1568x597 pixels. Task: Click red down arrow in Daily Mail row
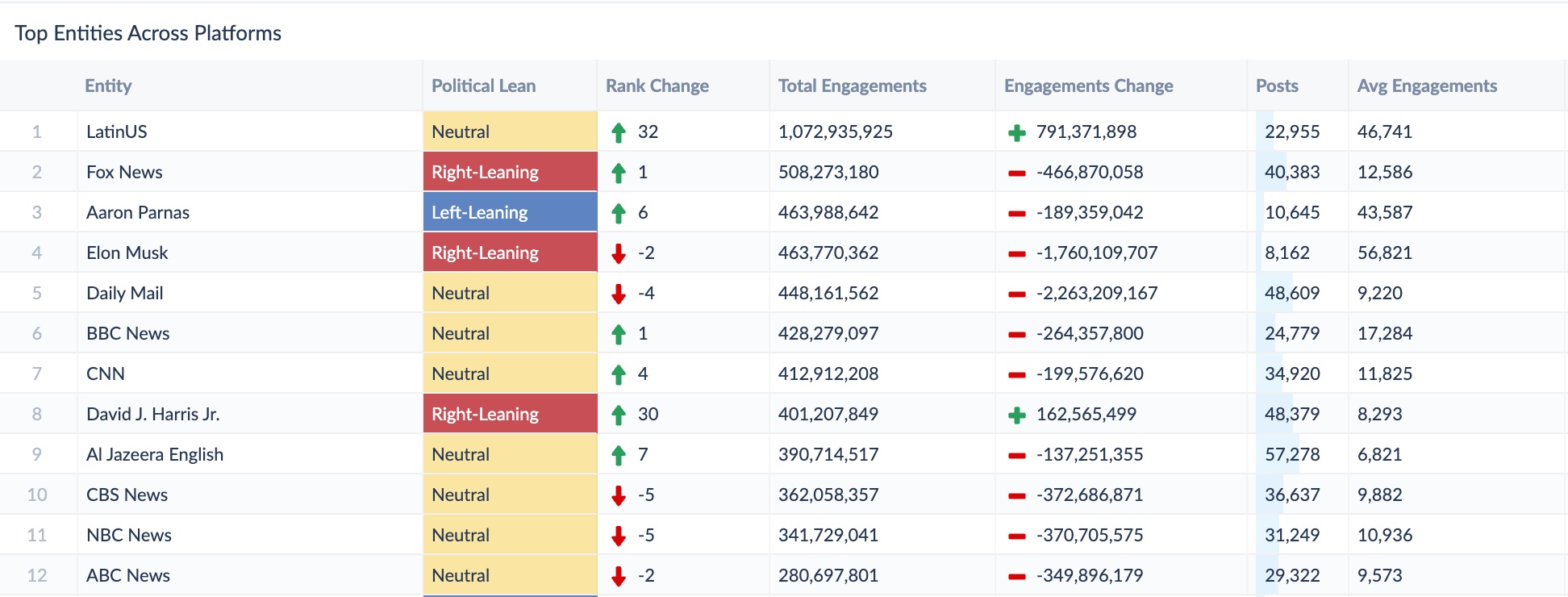click(x=619, y=294)
